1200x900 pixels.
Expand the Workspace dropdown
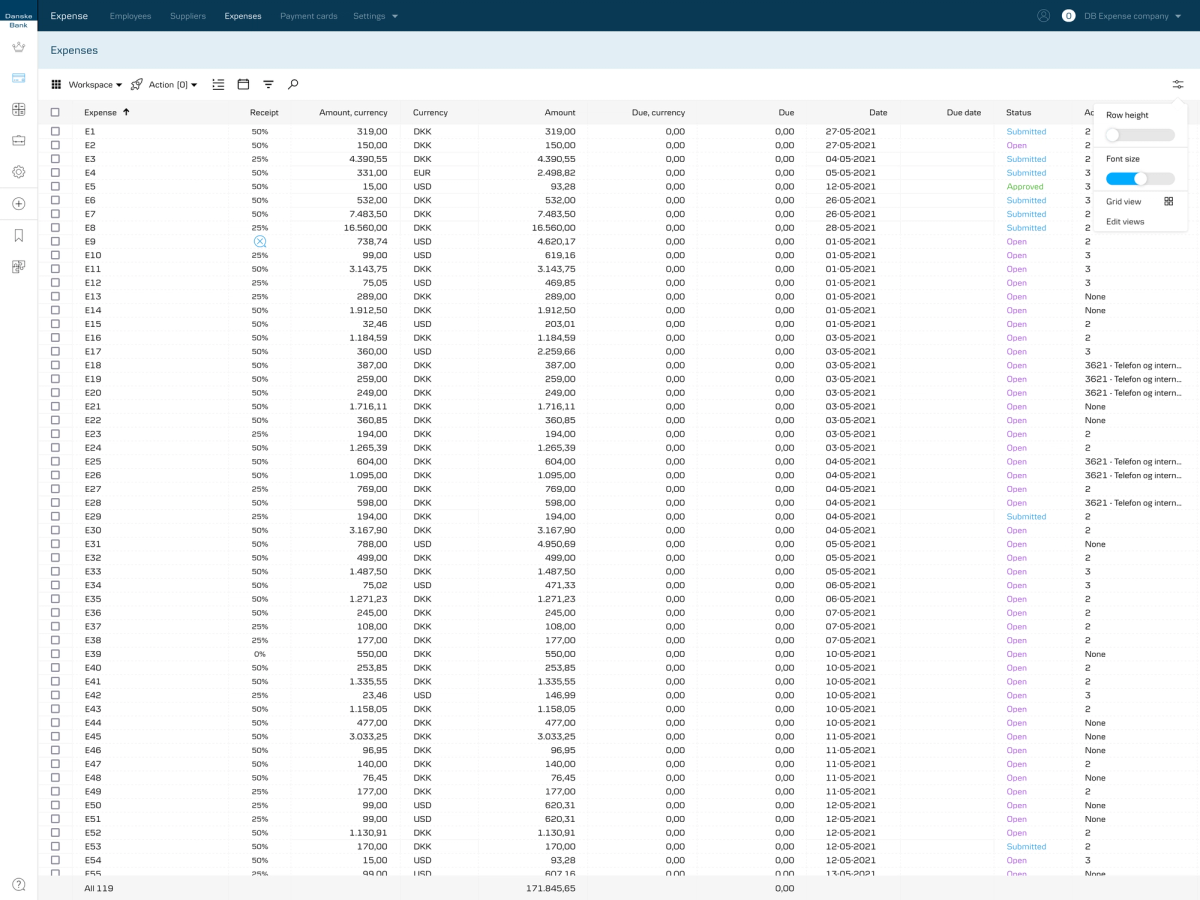tap(87, 85)
